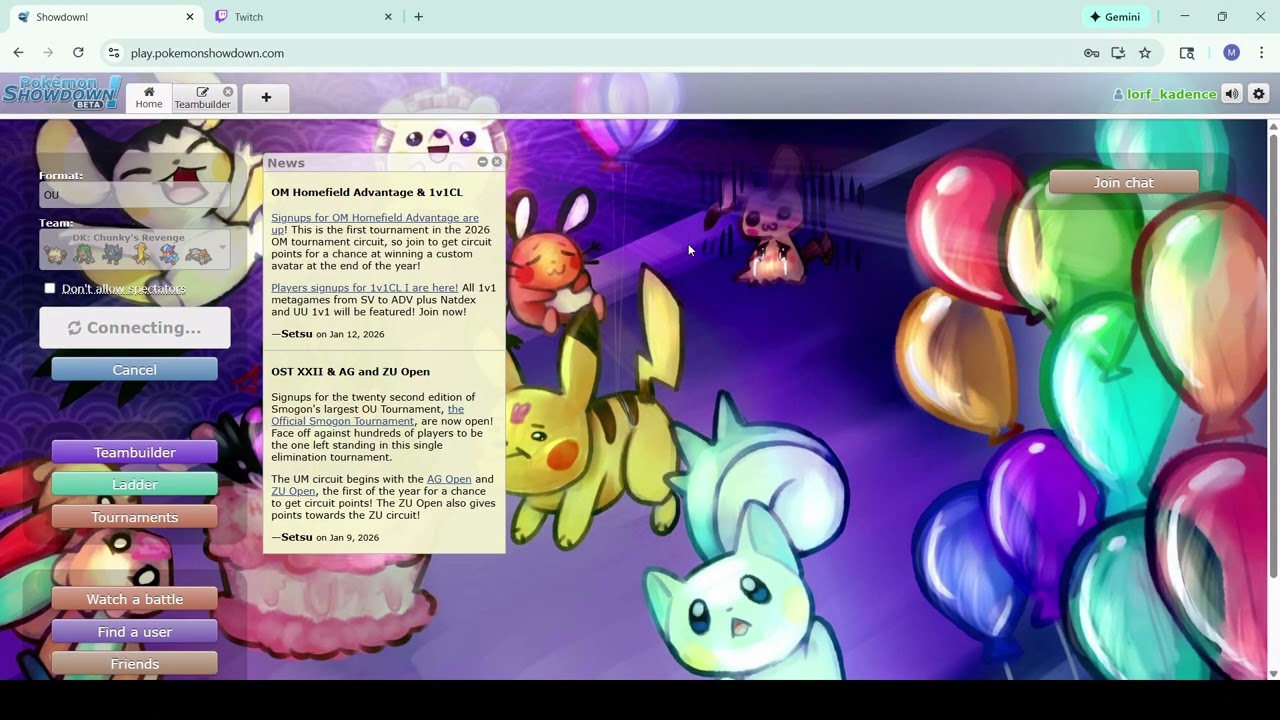Screen dimensions: 1280x720
Task: Open Teambuilder from main menu
Action: tap(134, 453)
